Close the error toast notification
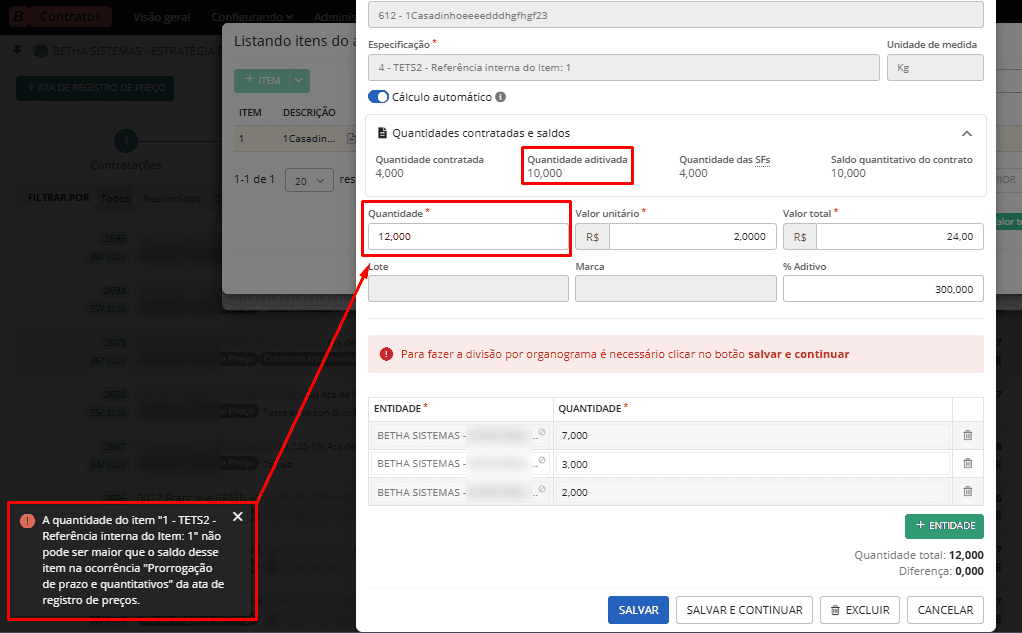This screenshot has height=633, width=1022. tap(237, 517)
